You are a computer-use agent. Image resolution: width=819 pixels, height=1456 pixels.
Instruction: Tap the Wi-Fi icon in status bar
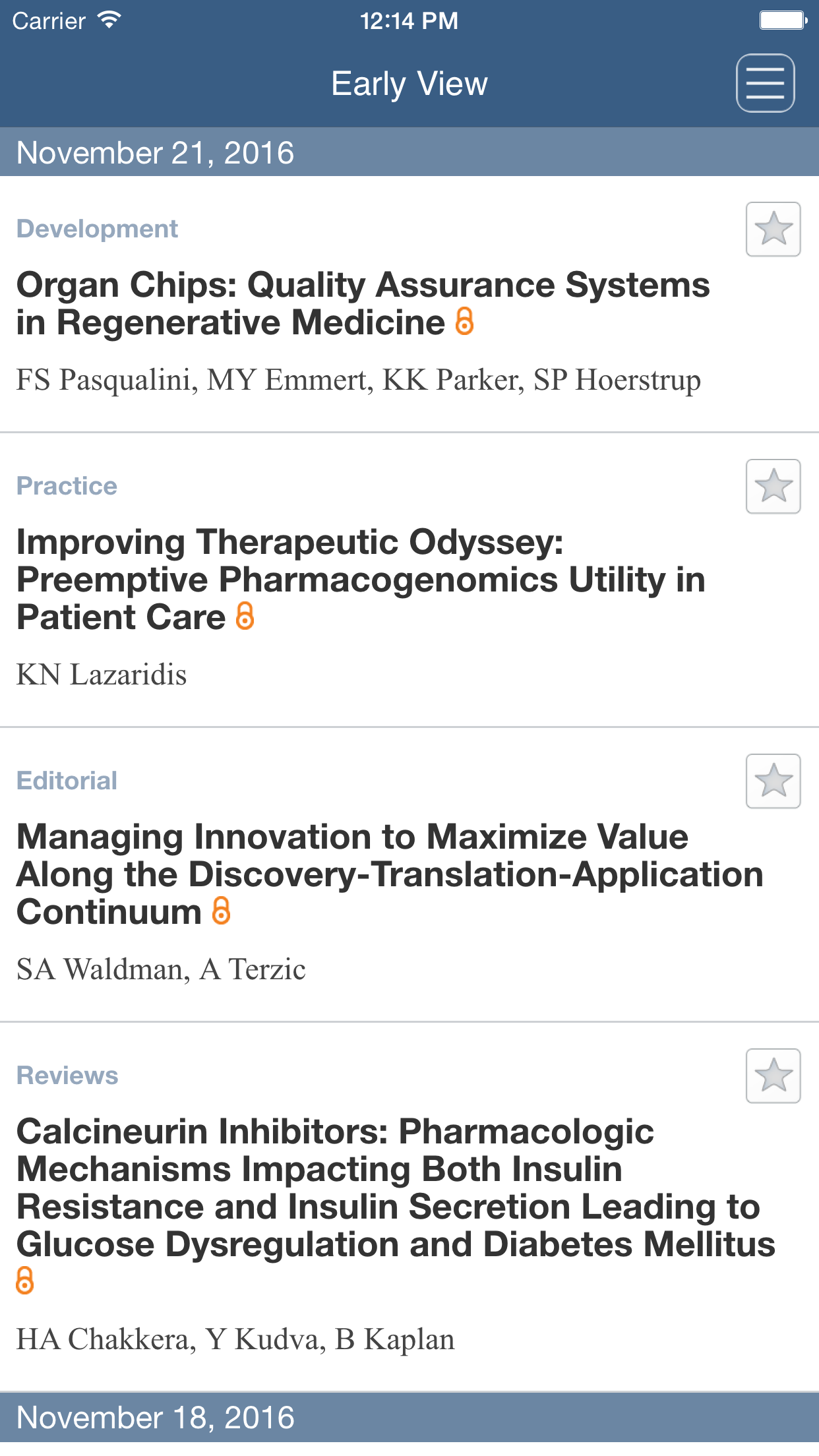pos(109,20)
